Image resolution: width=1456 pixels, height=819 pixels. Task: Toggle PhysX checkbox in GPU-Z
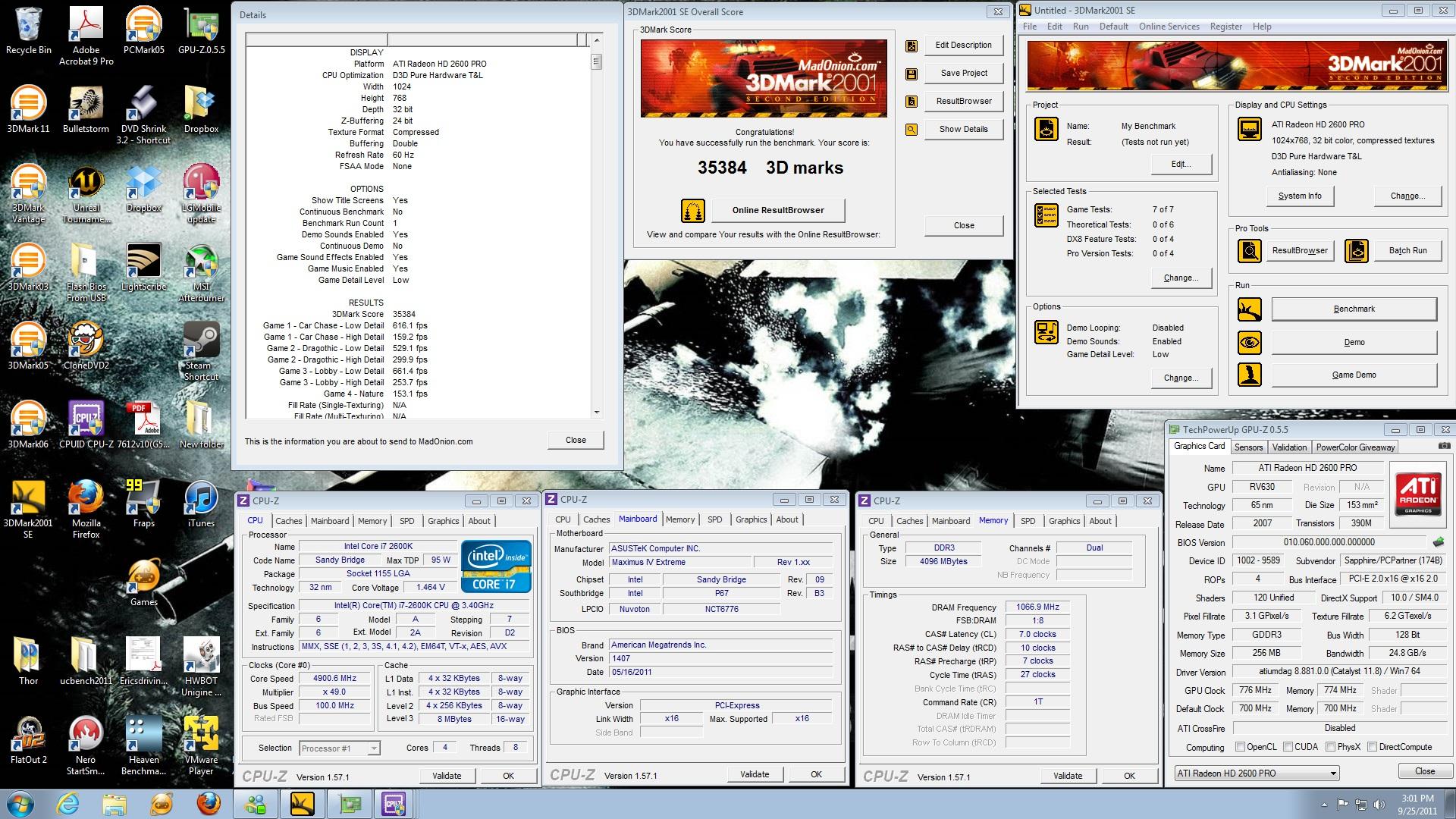[x=1330, y=747]
